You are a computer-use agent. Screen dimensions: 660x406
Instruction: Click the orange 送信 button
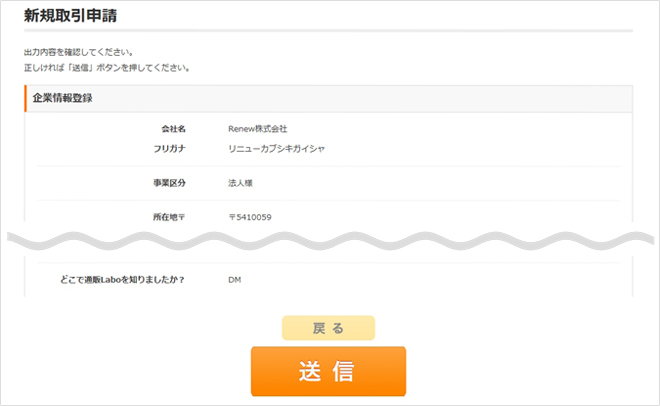[328, 371]
